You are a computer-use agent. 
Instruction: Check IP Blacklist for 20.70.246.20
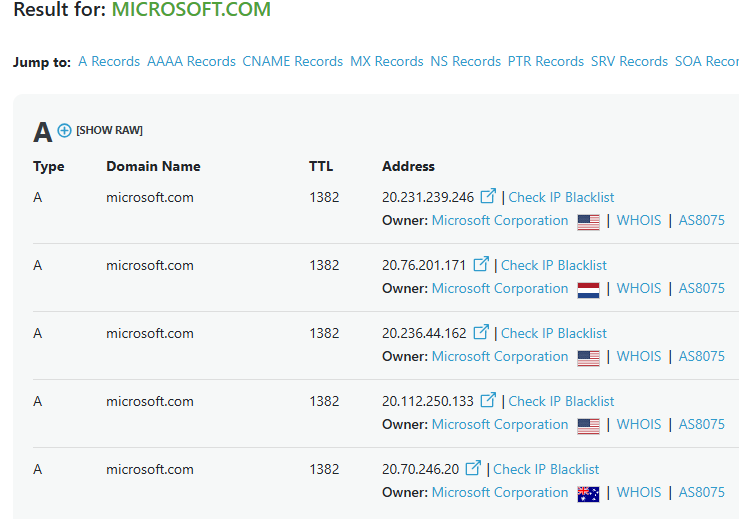(546, 469)
